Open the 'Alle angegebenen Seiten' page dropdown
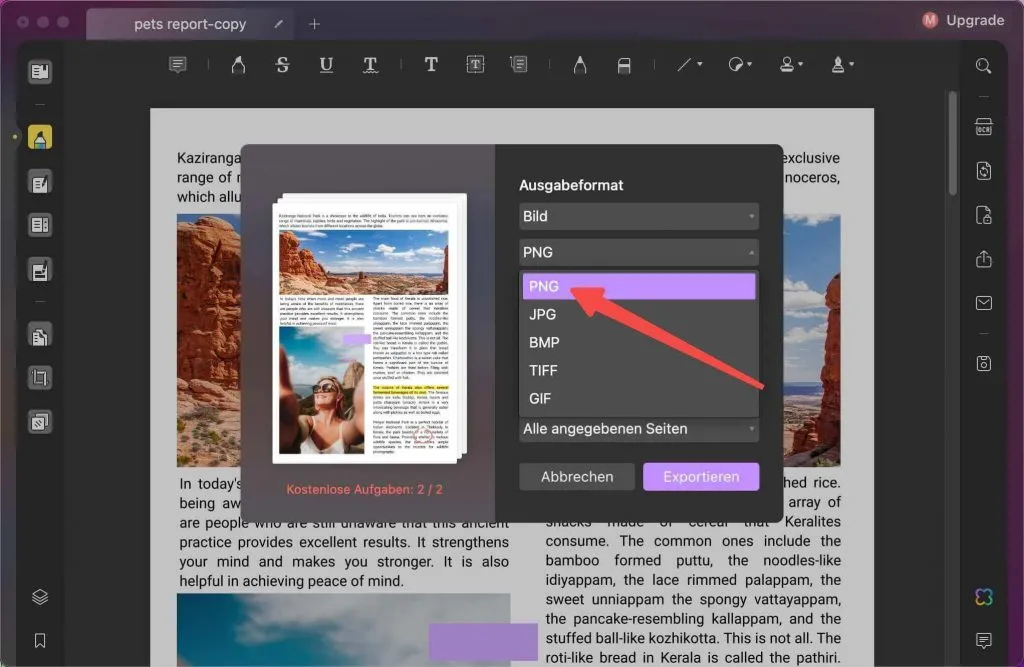The height and width of the screenshot is (667, 1024). [x=638, y=428]
